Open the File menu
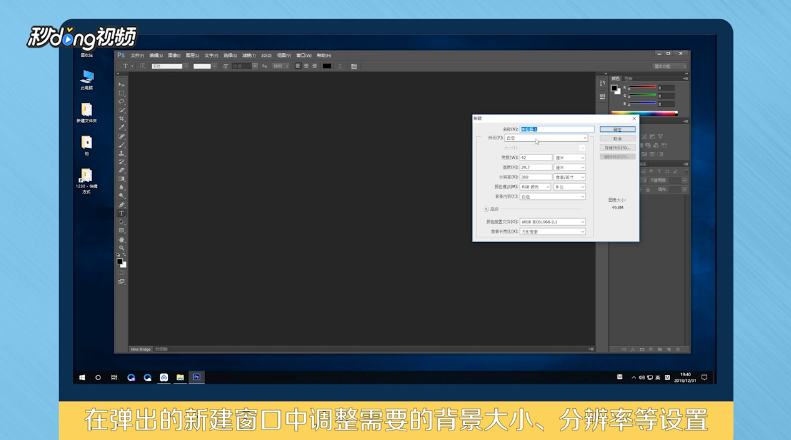Image resolution: width=791 pixels, height=440 pixels. pyautogui.click(x=137, y=56)
